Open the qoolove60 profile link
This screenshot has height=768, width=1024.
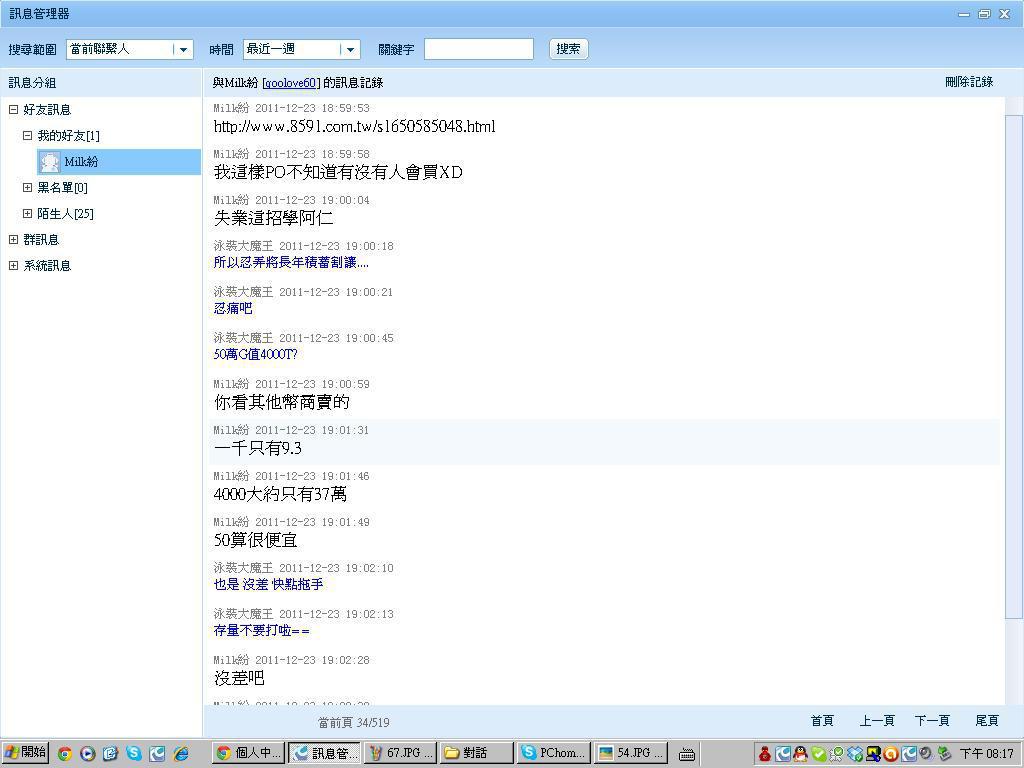(291, 83)
